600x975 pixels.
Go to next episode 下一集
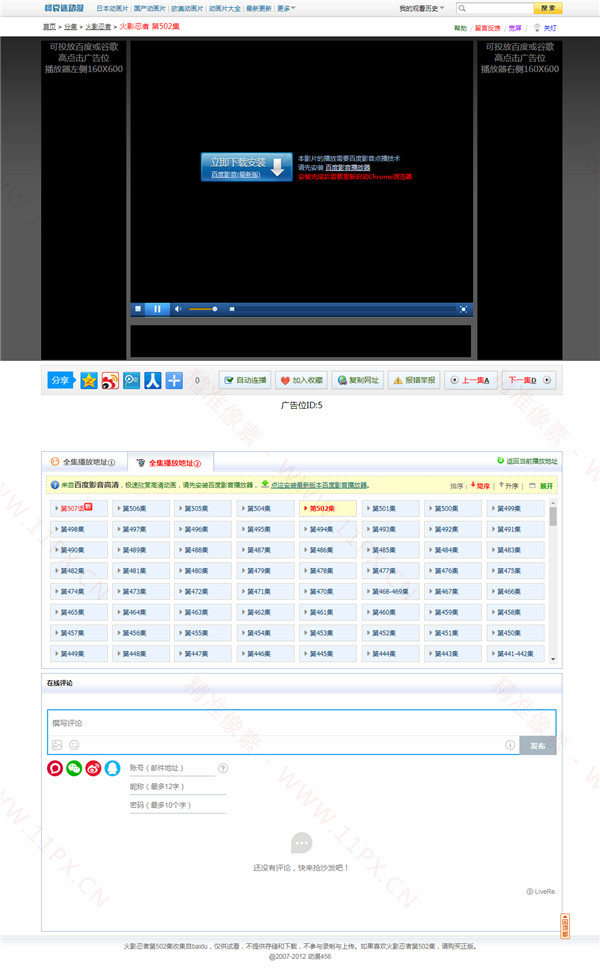(x=528, y=380)
